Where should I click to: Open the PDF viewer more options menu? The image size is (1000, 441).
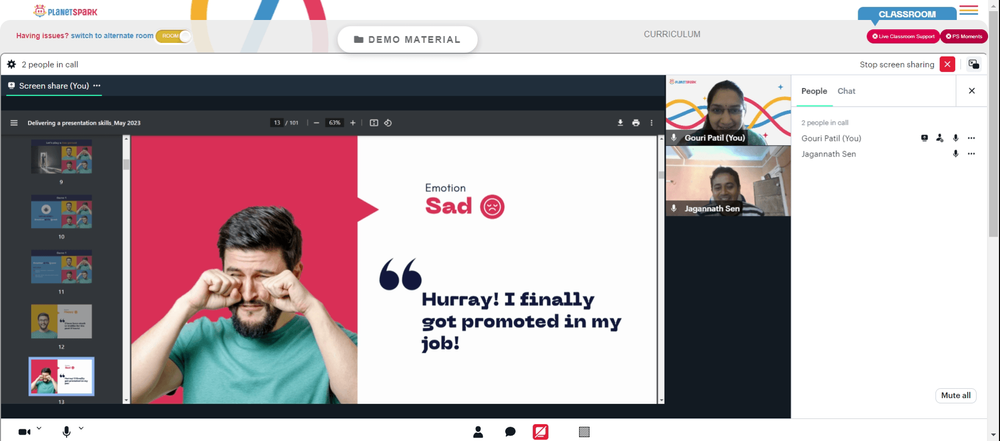651,123
